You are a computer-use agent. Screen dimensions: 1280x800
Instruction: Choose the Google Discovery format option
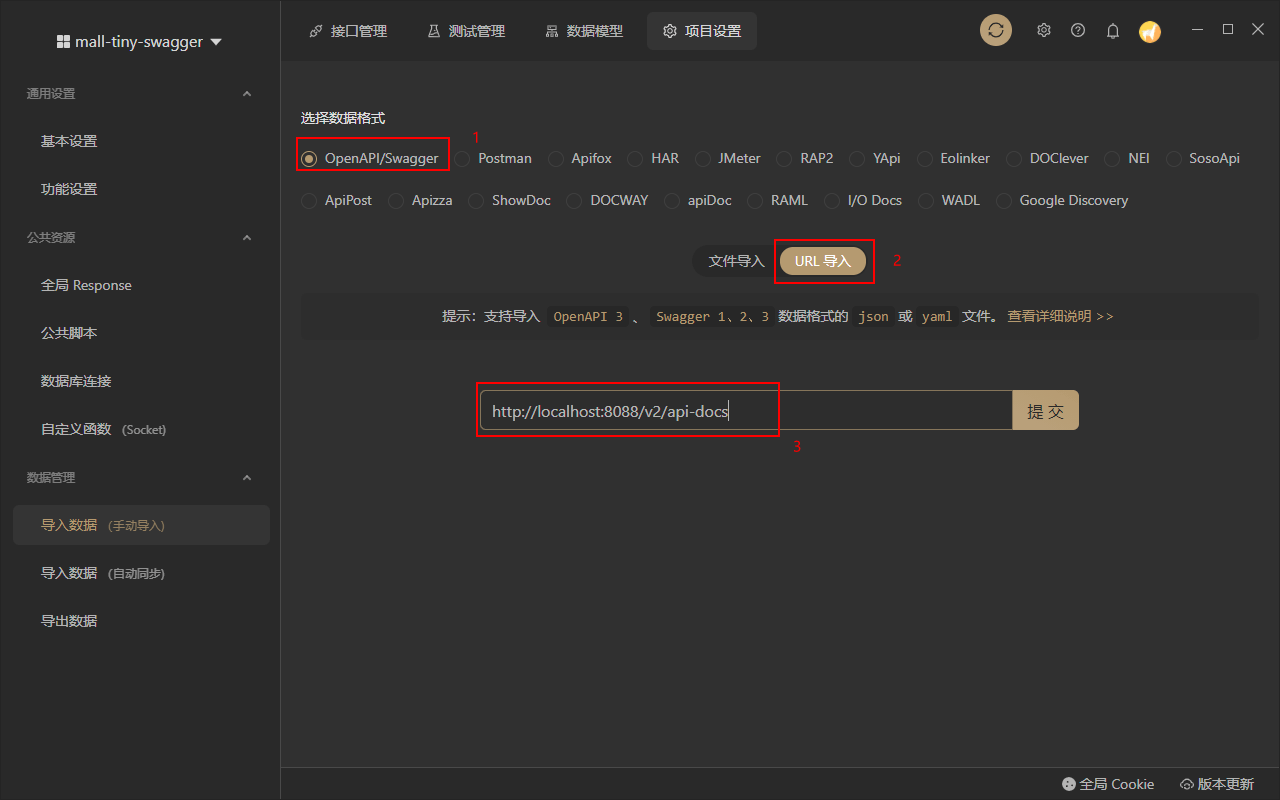(x=1003, y=200)
